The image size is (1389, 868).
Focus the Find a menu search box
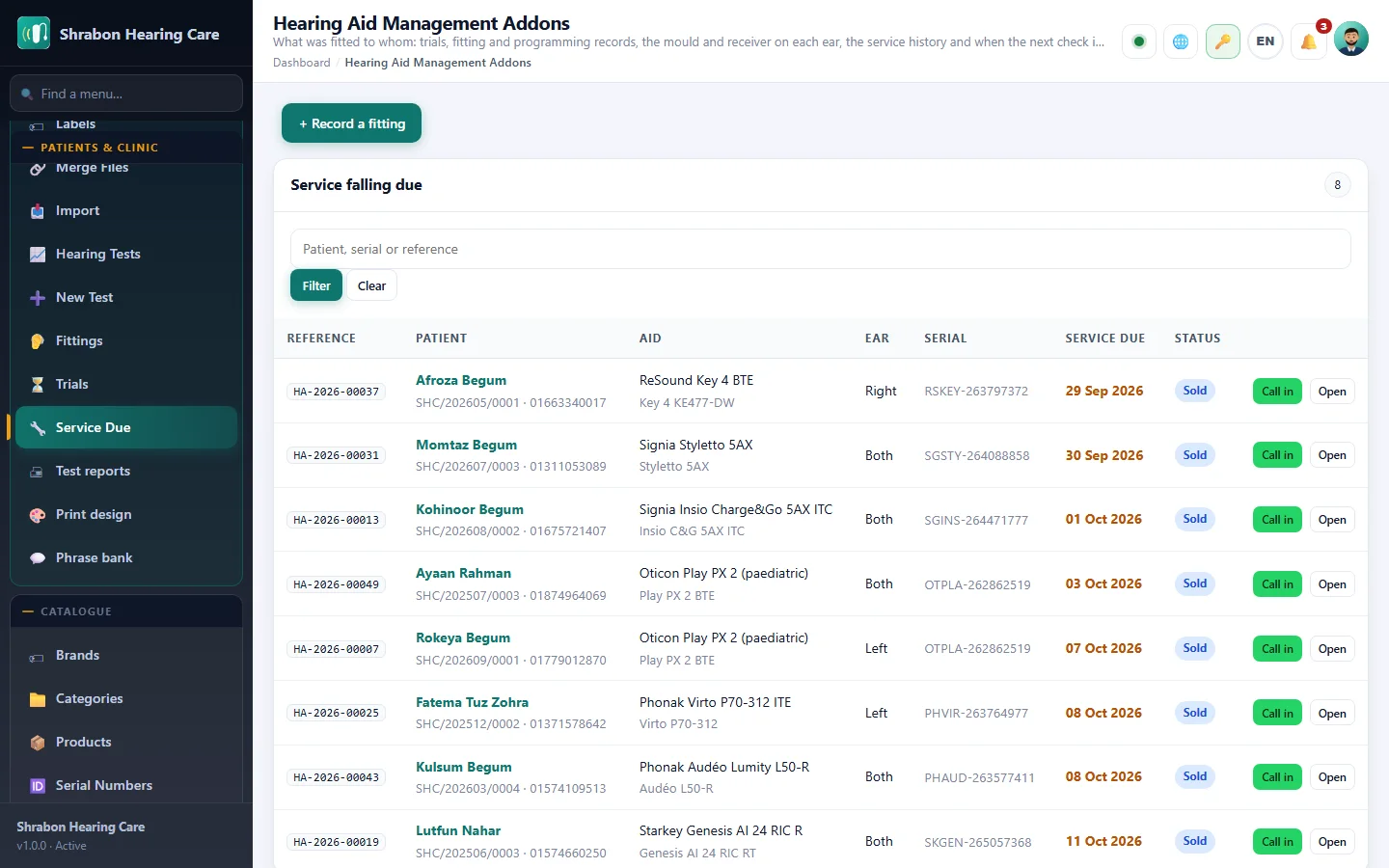pyautogui.click(x=126, y=94)
